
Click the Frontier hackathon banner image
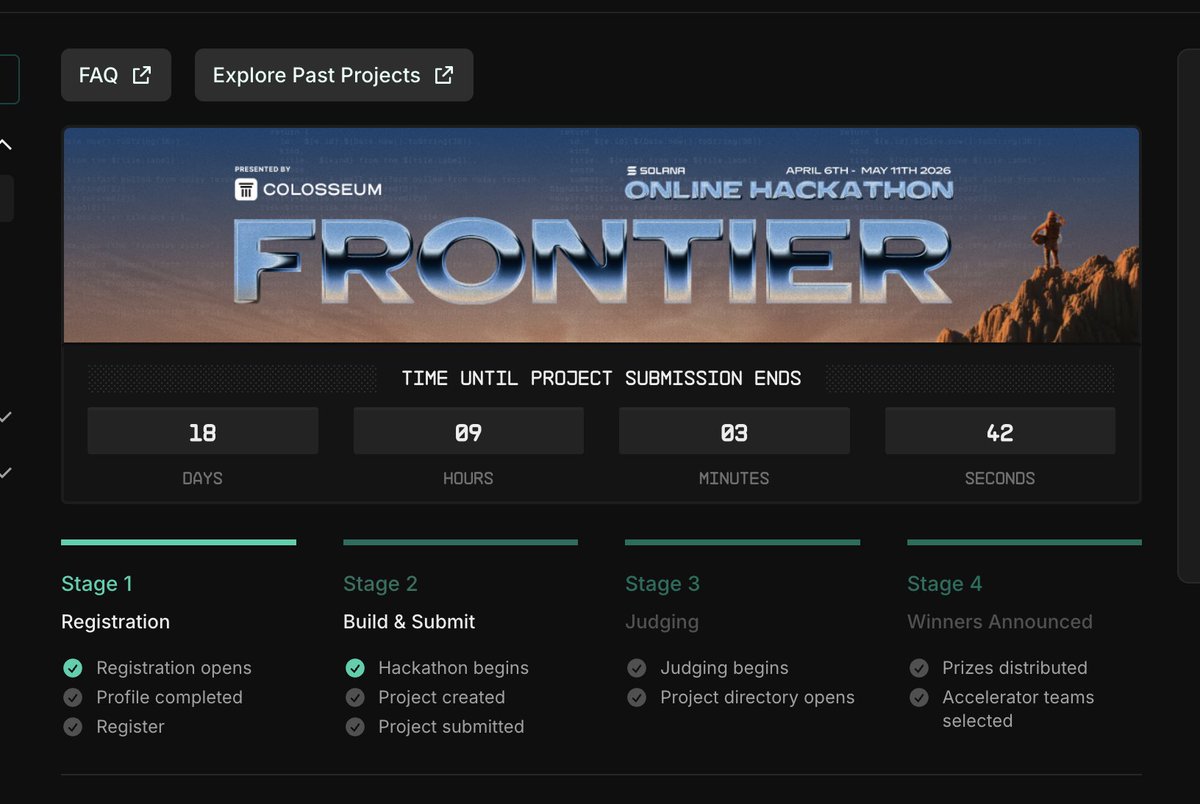(601, 235)
